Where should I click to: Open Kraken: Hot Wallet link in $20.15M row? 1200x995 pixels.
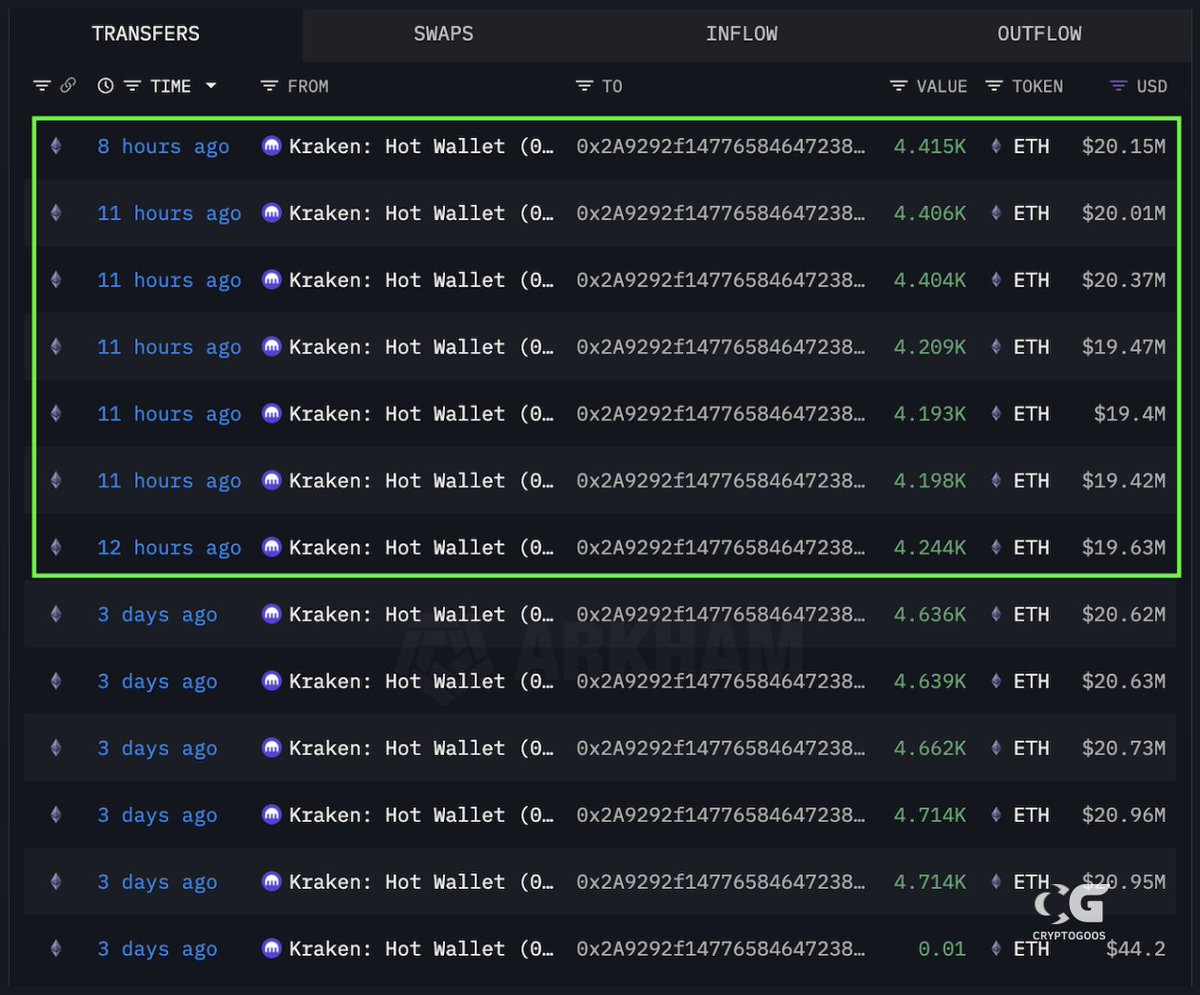[421, 146]
